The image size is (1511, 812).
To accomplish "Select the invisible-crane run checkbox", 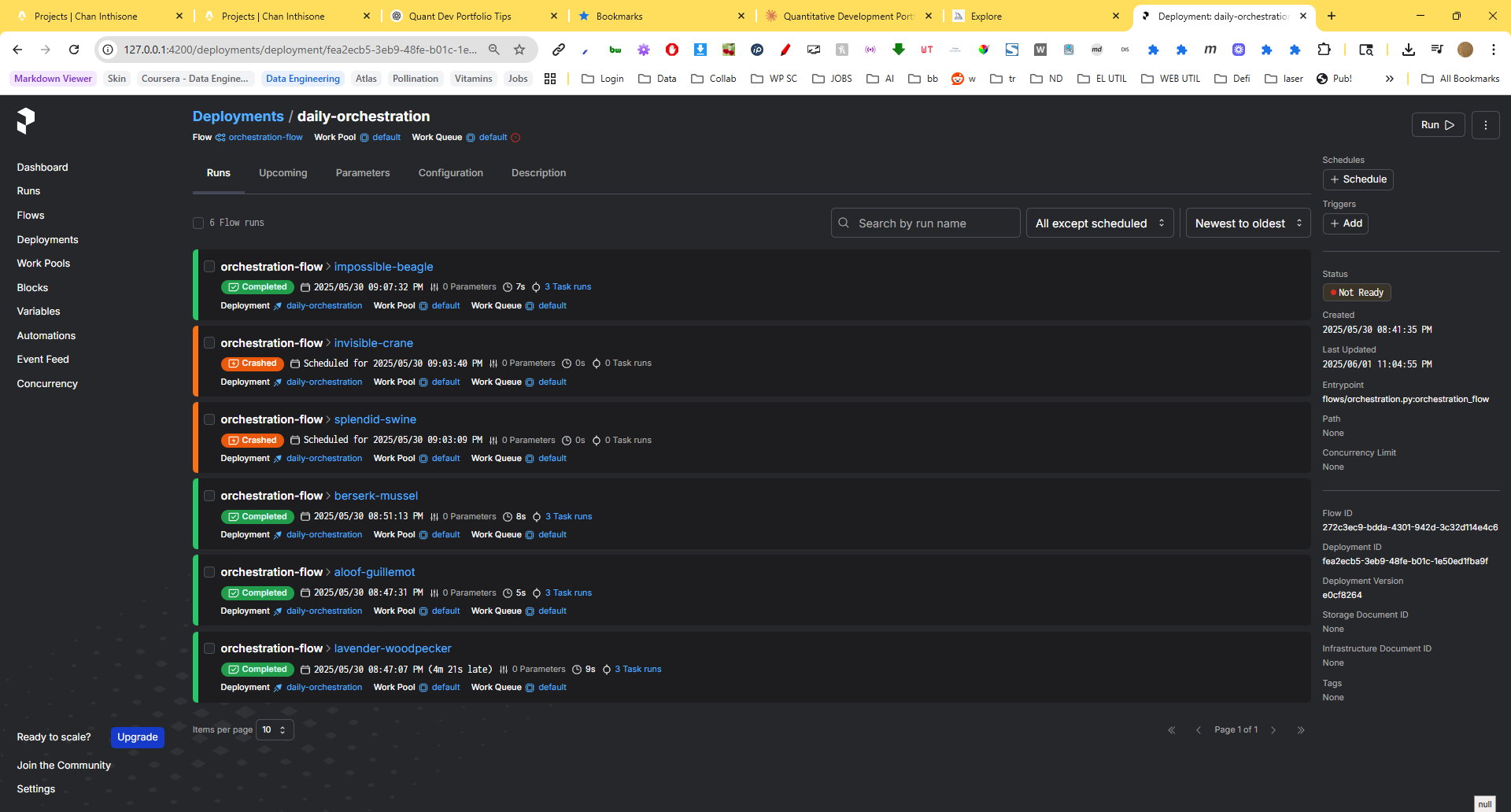I will [x=209, y=343].
